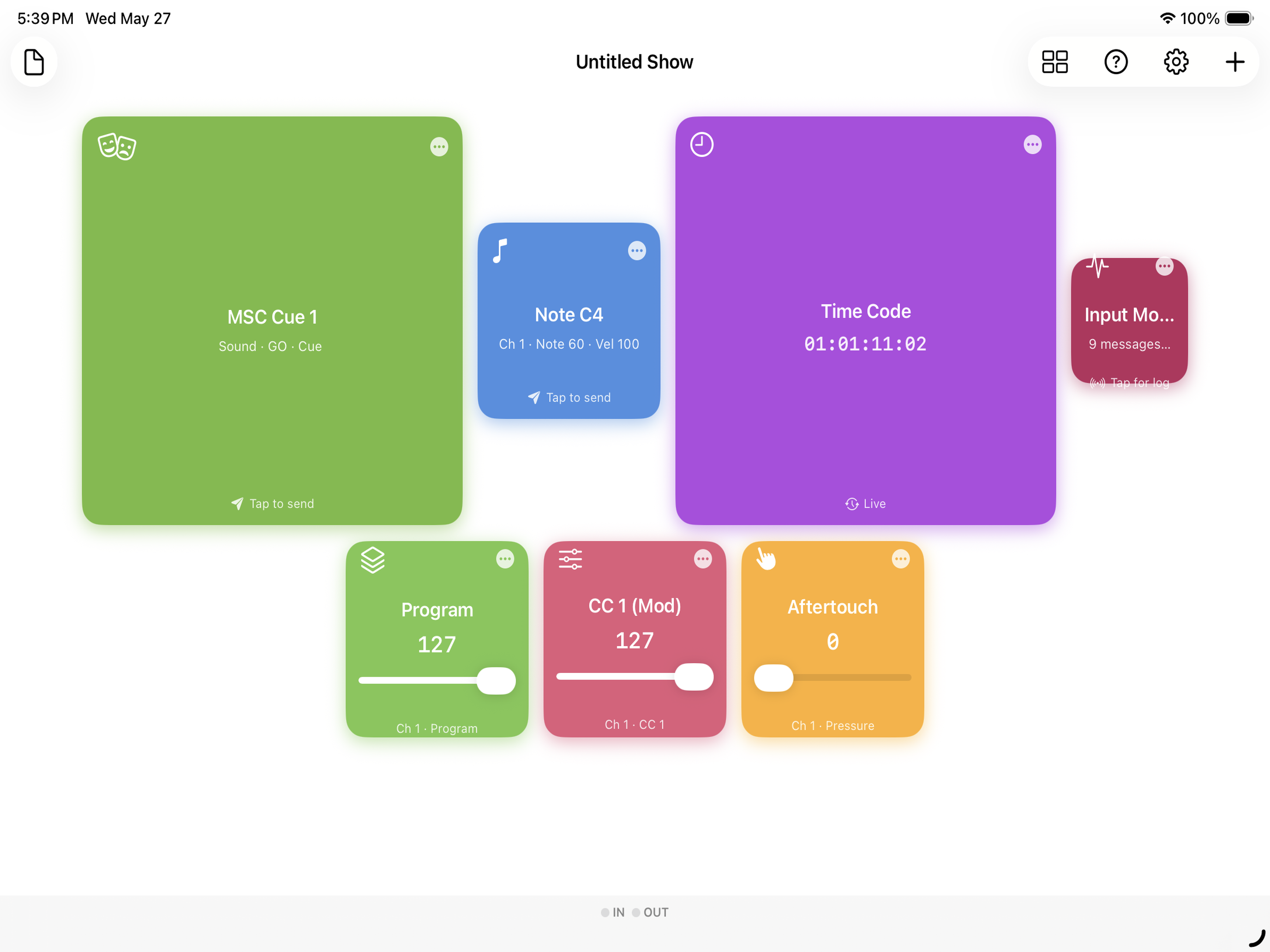
Task: Click the Live status on Time Code
Action: (865, 504)
